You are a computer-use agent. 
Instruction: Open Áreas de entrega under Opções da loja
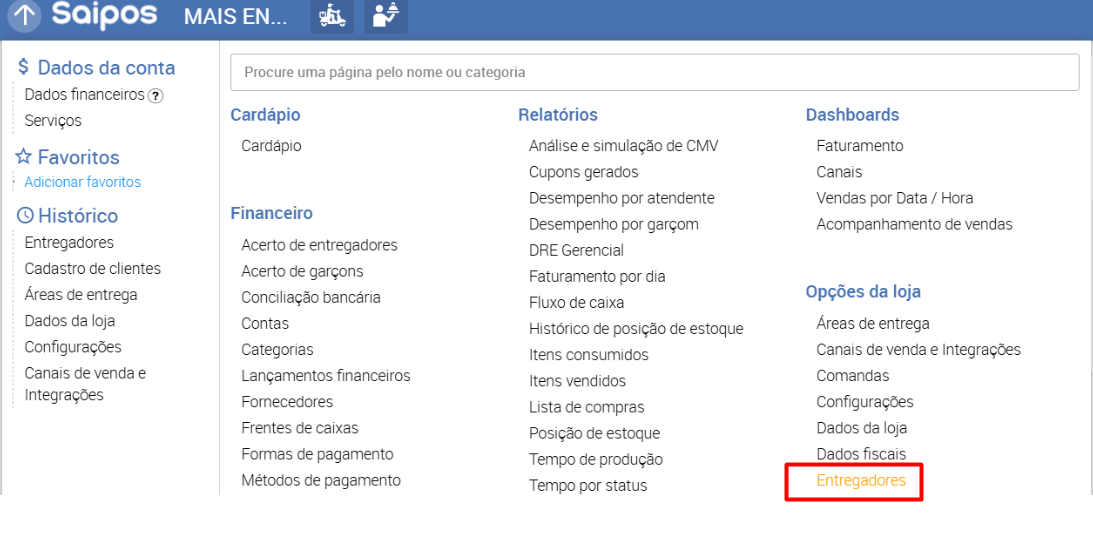pos(873,324)
